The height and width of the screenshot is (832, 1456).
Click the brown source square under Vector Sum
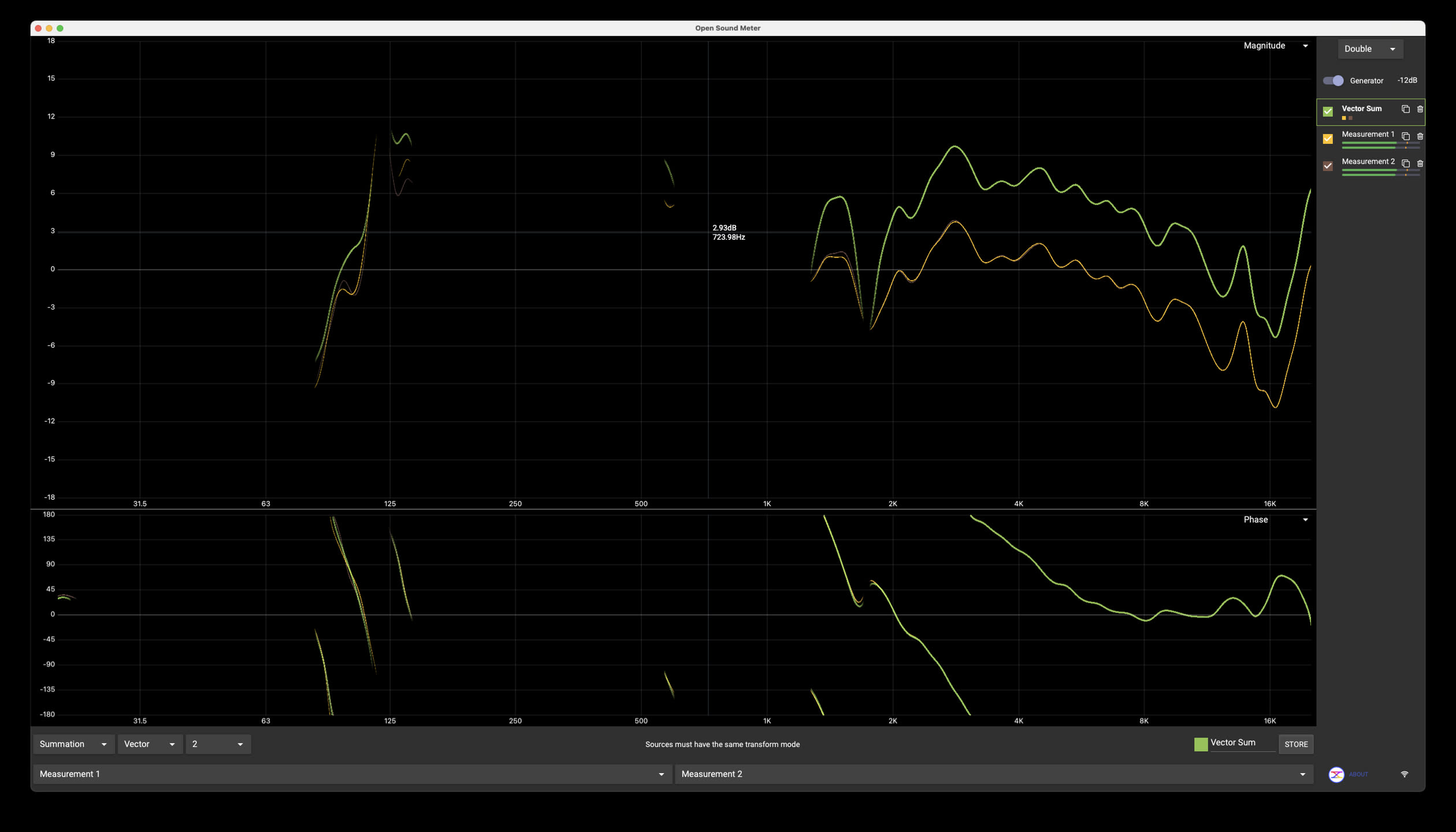pos(1350,118)
